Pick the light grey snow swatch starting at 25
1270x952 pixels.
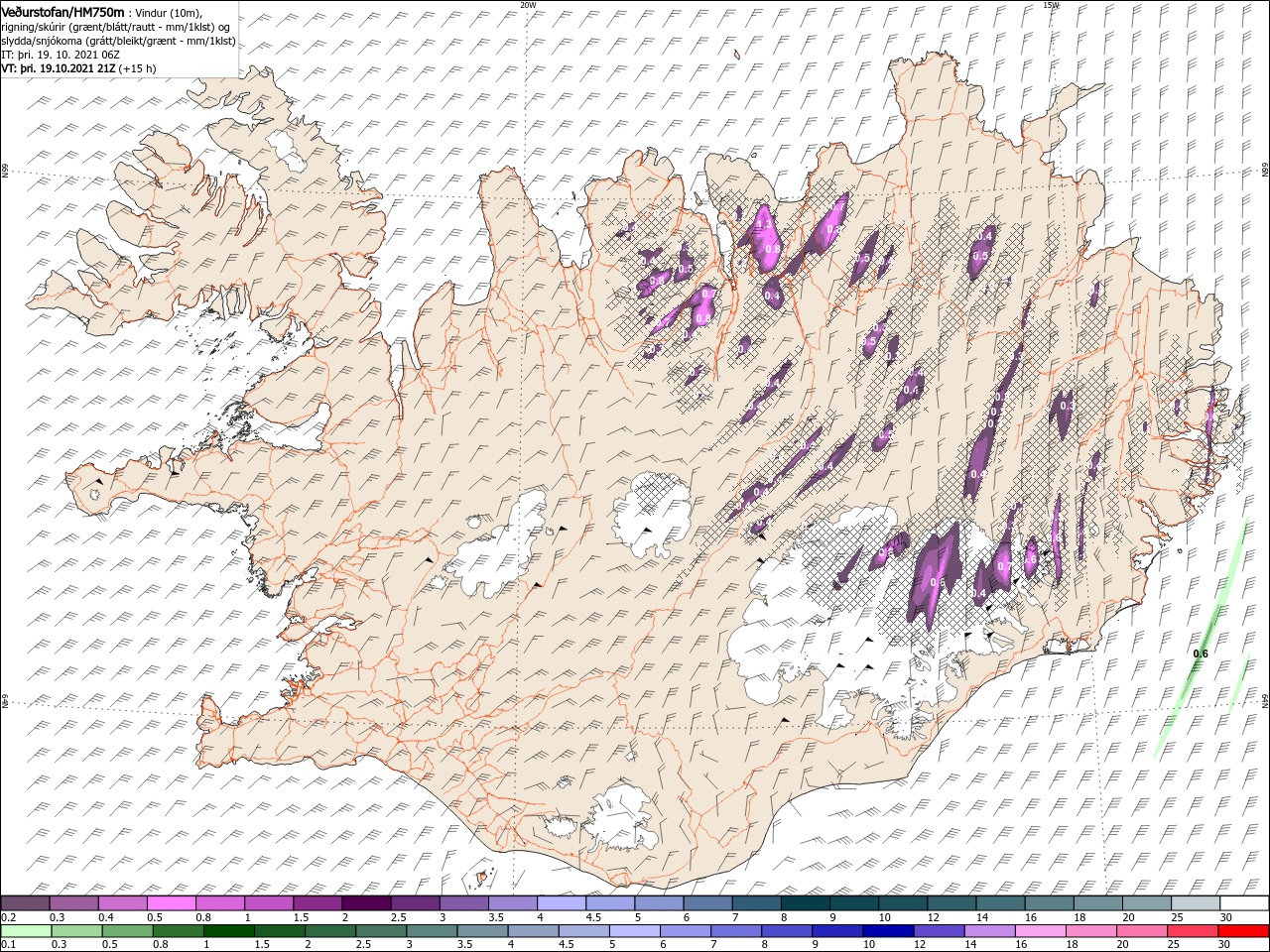[1196, 902]
